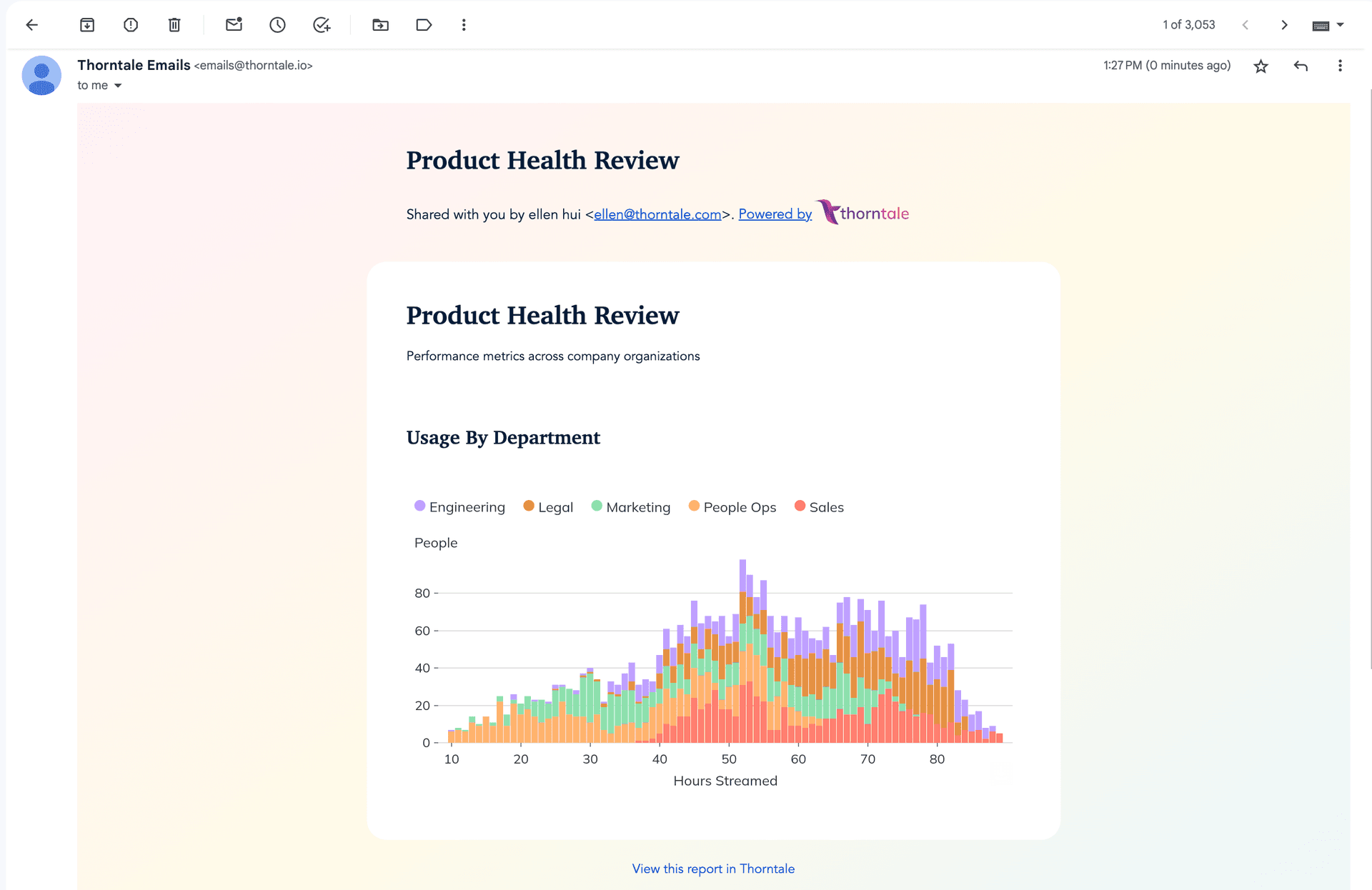Image resolution: width=1372 pixels, height=890 pixels.
Task: Archive this email
Action: (x=87, y=25)
